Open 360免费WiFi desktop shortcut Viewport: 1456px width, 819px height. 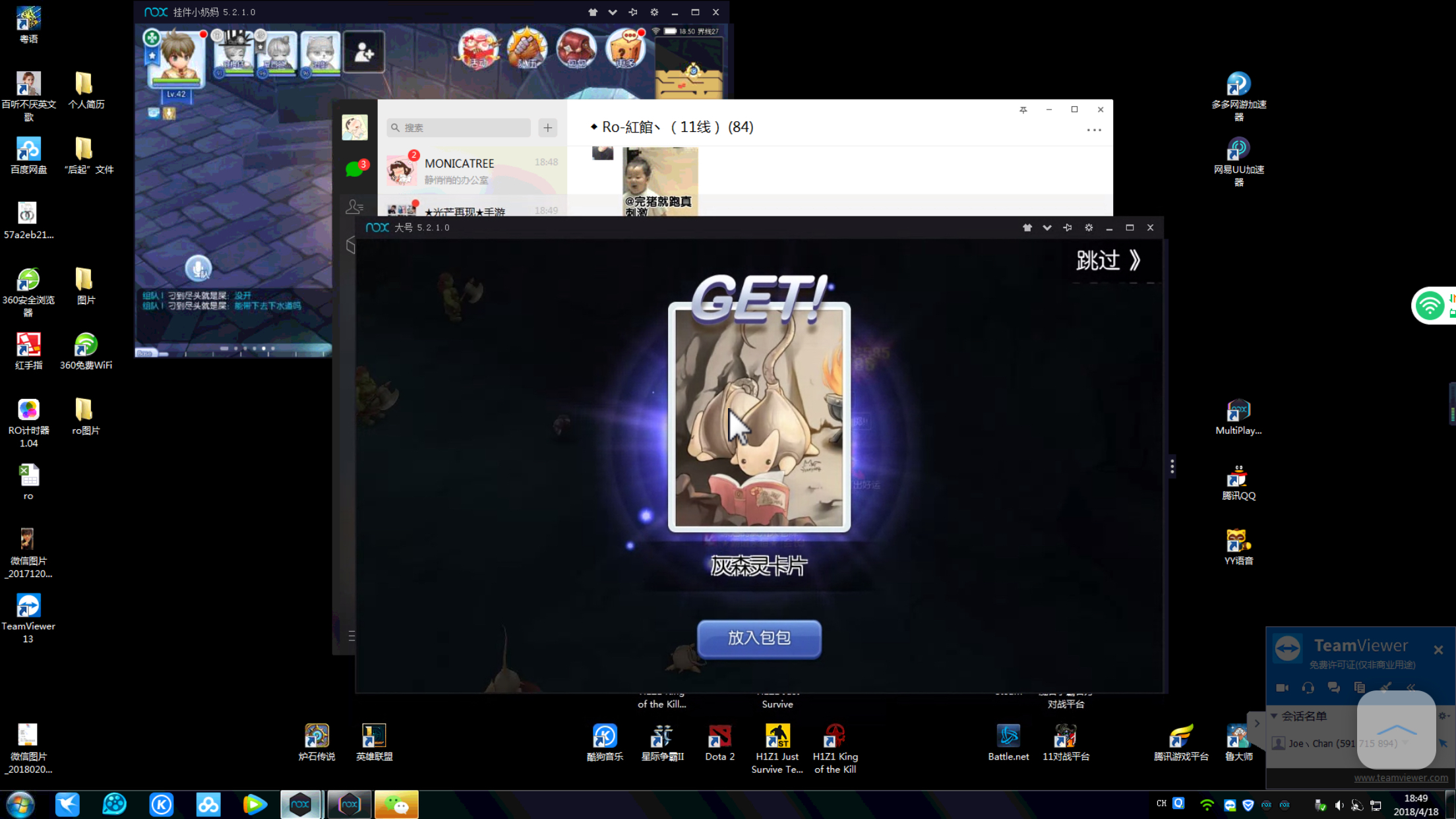pyautogui.click(x=86, y=351)
